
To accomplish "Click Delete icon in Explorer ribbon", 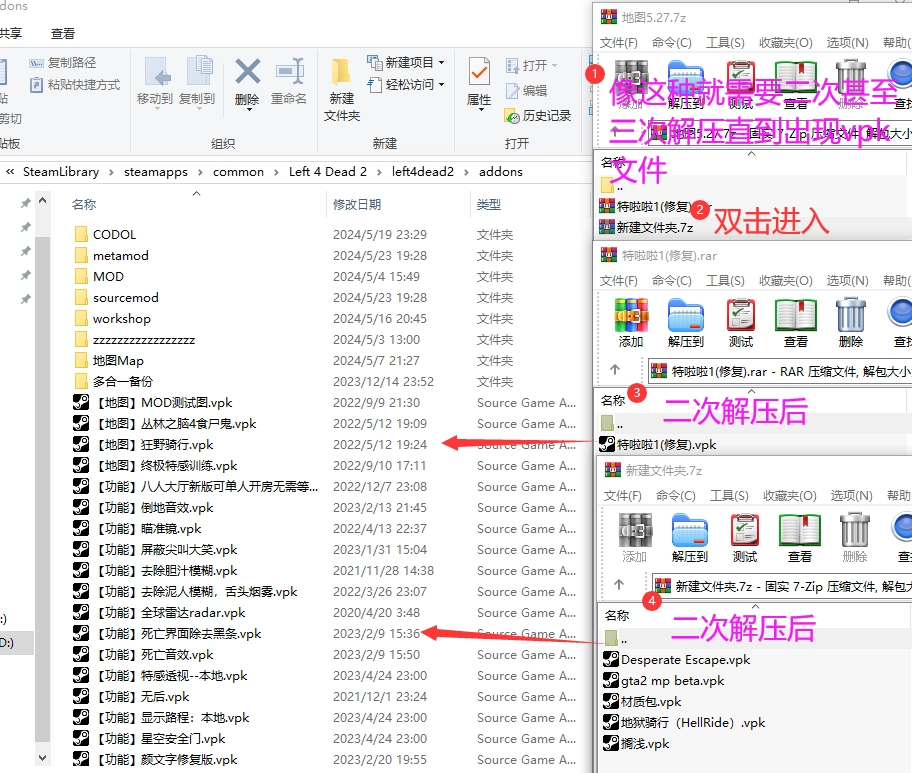I will click(247, 80).
